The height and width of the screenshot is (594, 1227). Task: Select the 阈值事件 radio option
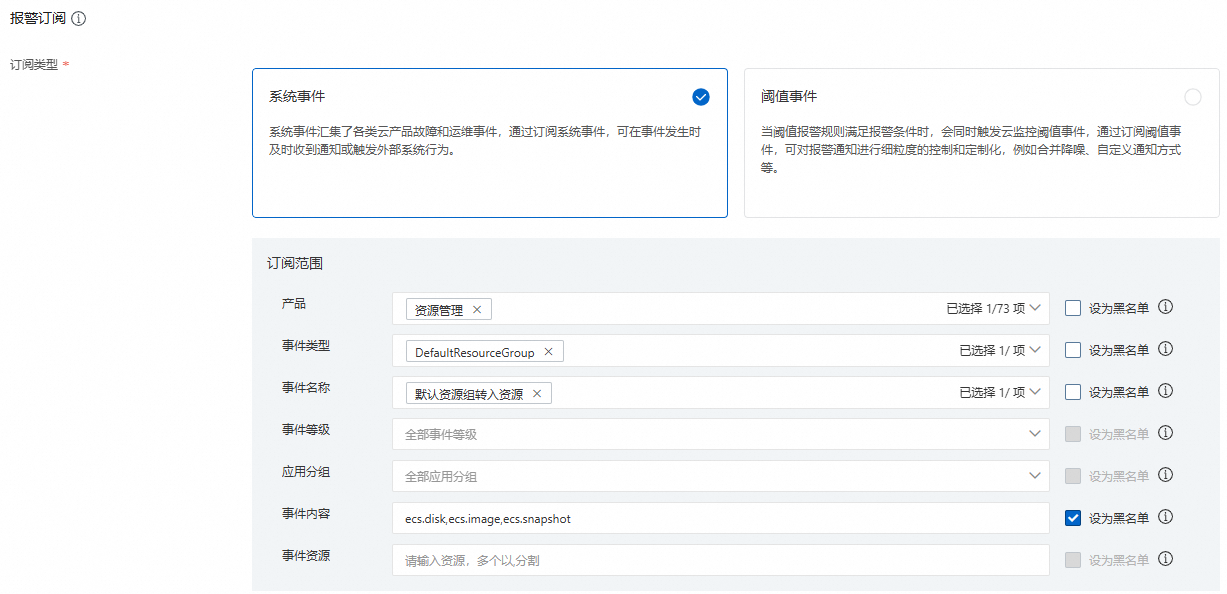click(1193, 97)
